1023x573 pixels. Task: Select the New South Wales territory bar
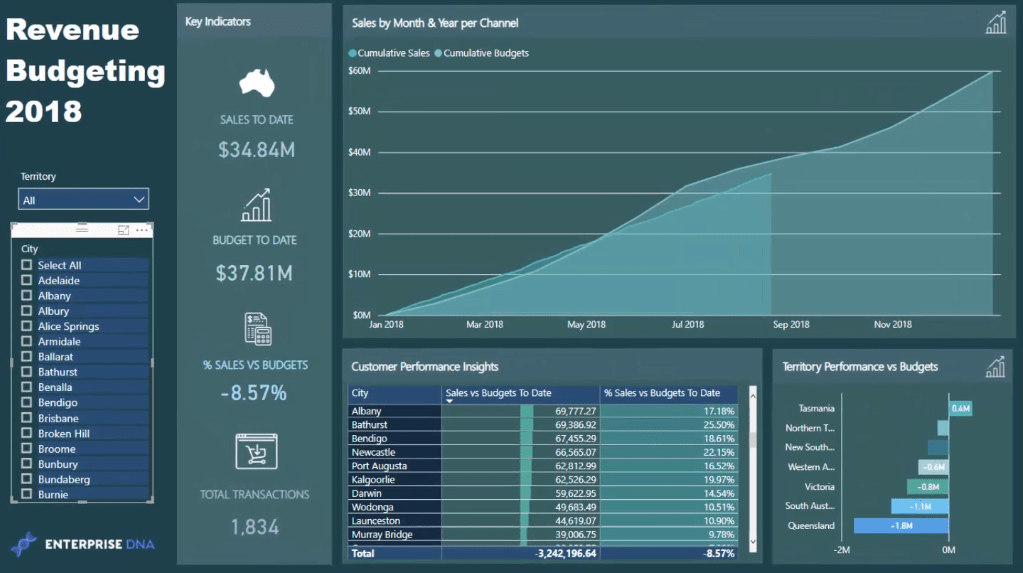click(x=938, y=448)
